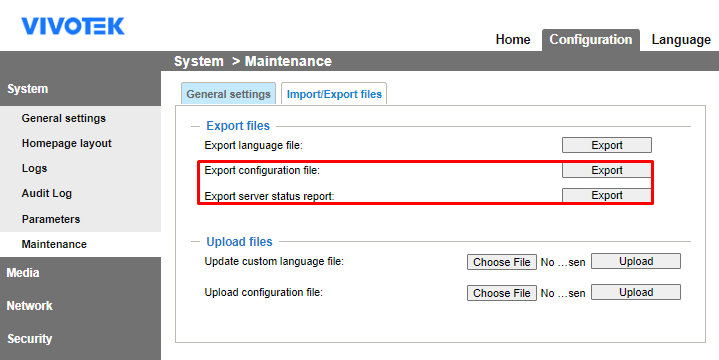Open General settings in sidebar
This screenshot has height=360, width=719.
point(64,118)
